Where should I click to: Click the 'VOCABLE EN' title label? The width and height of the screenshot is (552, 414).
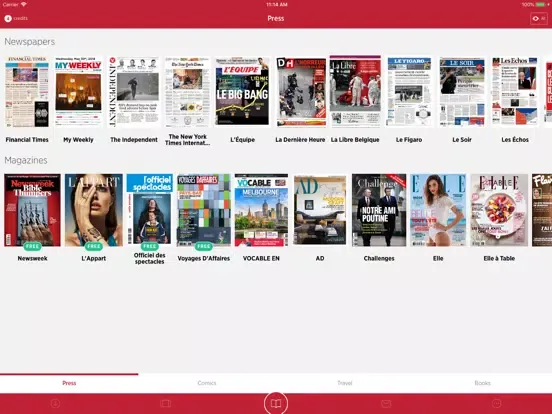[x=261, y=258]
